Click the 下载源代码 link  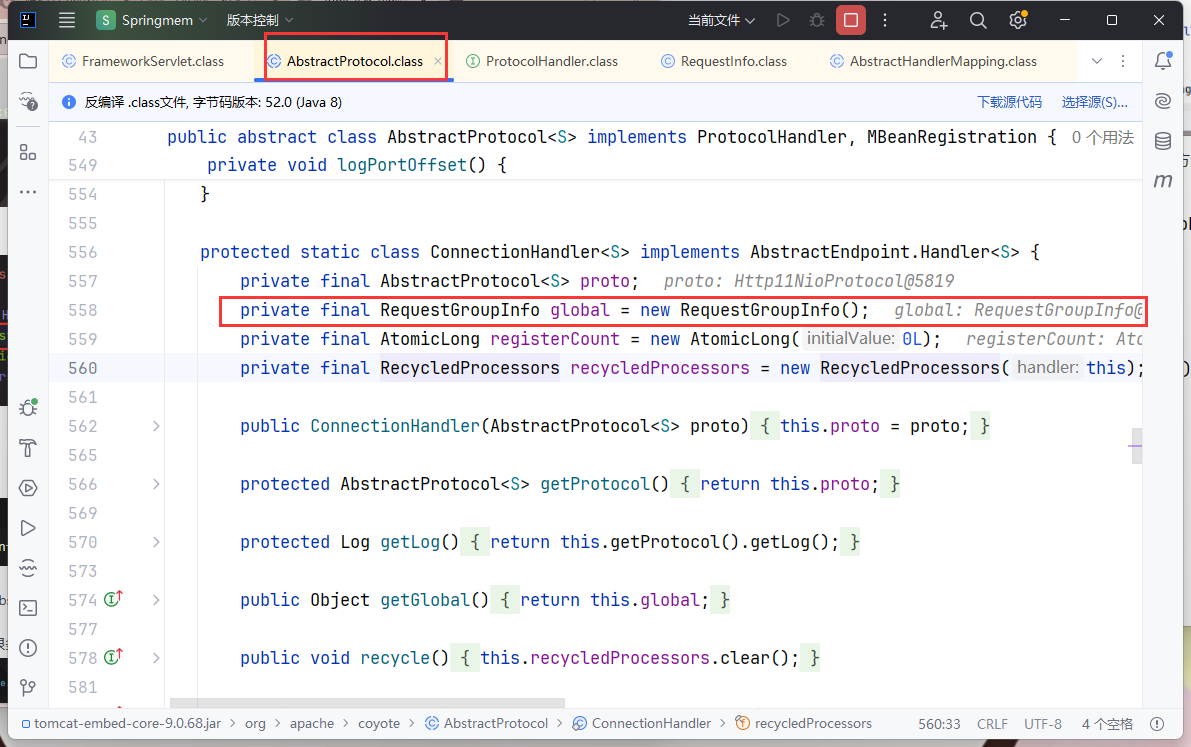tap(1009, 102)
